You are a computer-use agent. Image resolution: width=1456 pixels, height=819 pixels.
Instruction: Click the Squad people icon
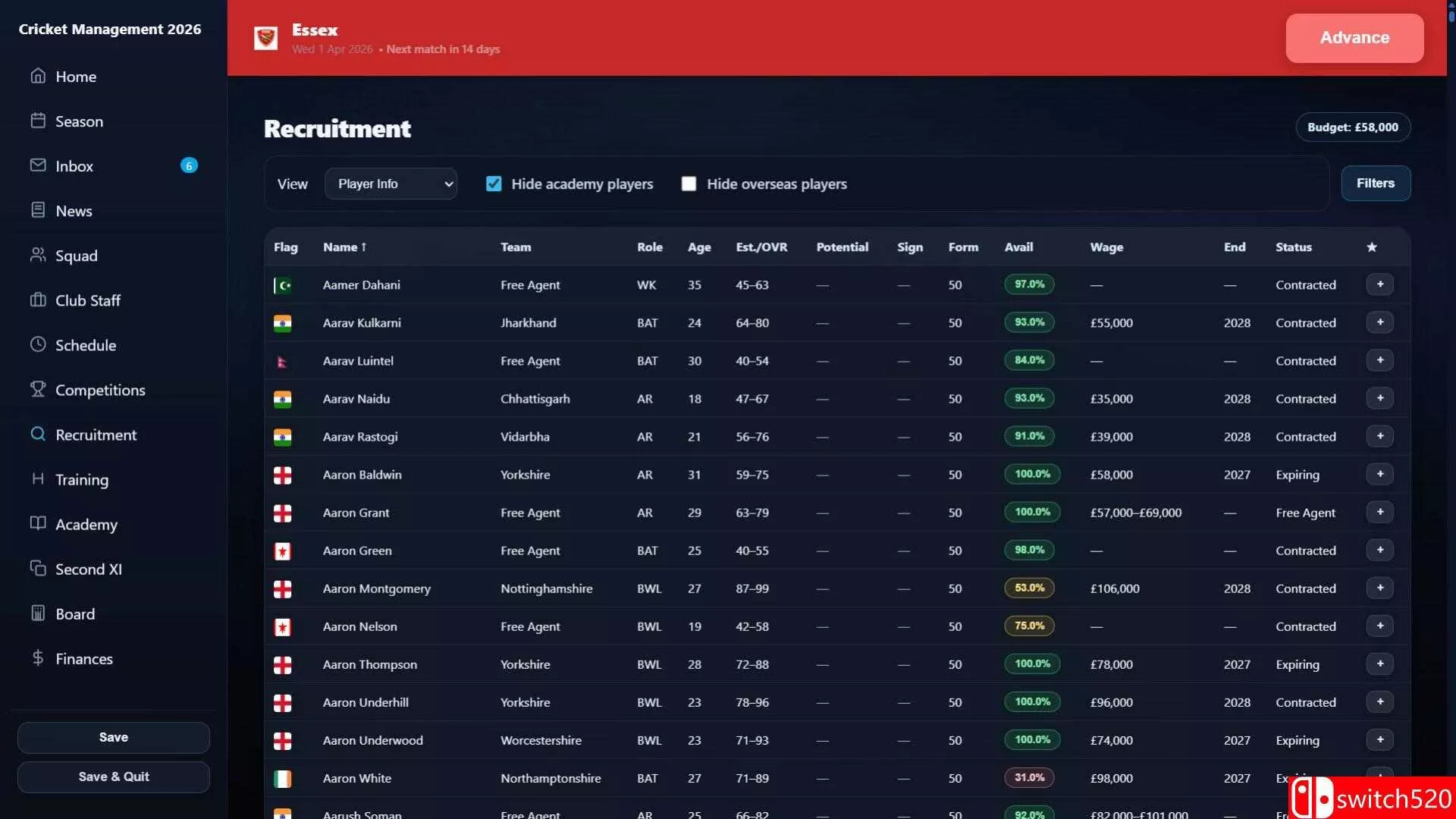coord(38,255)
